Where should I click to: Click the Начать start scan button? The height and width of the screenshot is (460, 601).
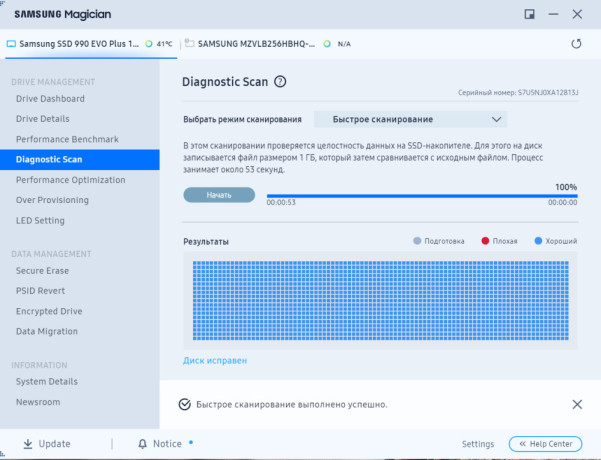pyautogui.click(x=219, y=195)
